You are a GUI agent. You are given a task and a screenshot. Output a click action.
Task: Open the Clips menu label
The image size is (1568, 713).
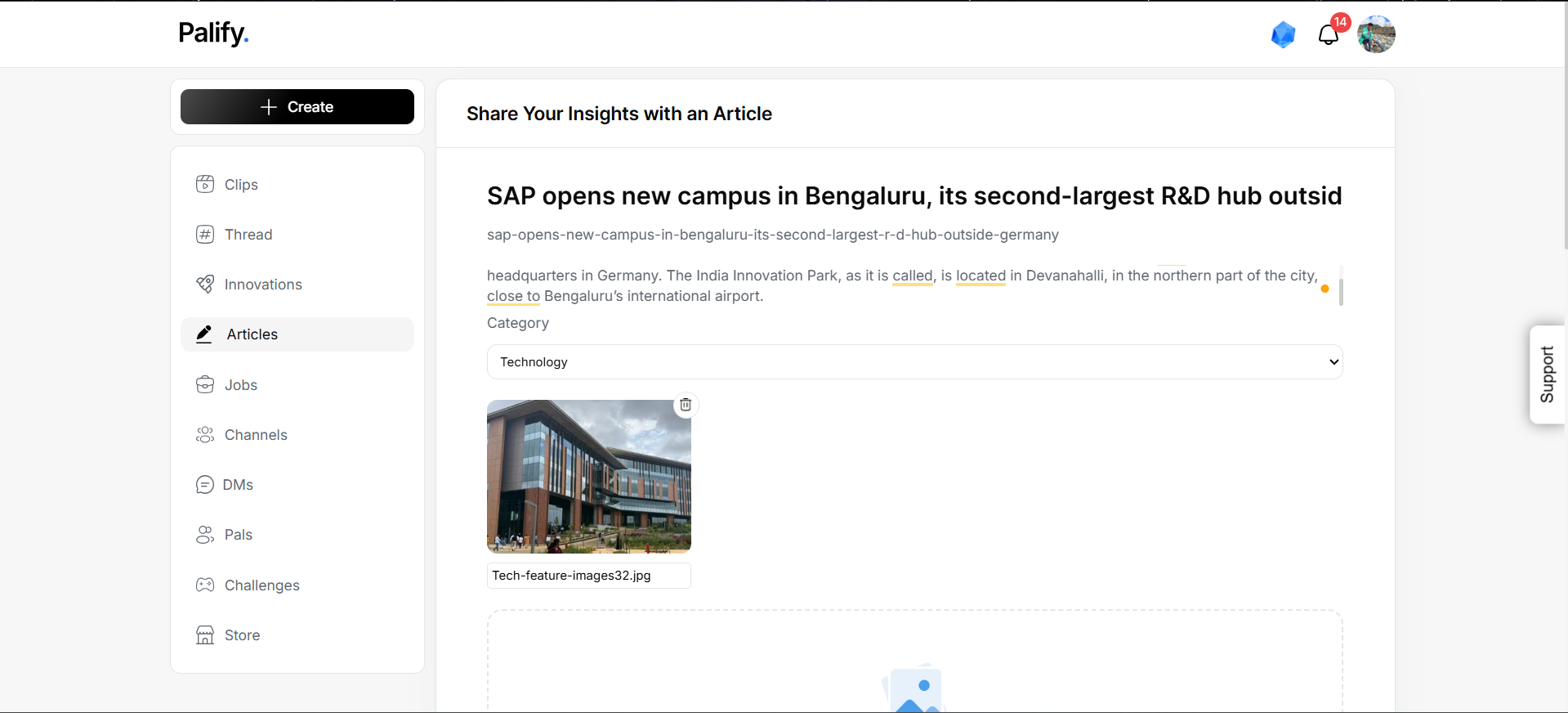point(241,185)
